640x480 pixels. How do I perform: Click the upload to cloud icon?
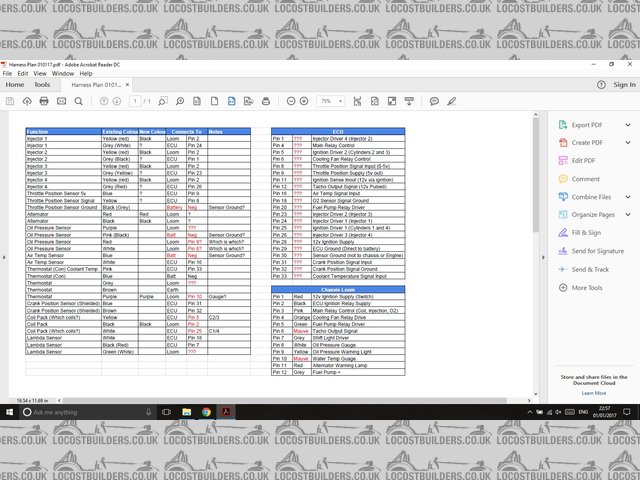pyautogui.click(x=27, y=101)
